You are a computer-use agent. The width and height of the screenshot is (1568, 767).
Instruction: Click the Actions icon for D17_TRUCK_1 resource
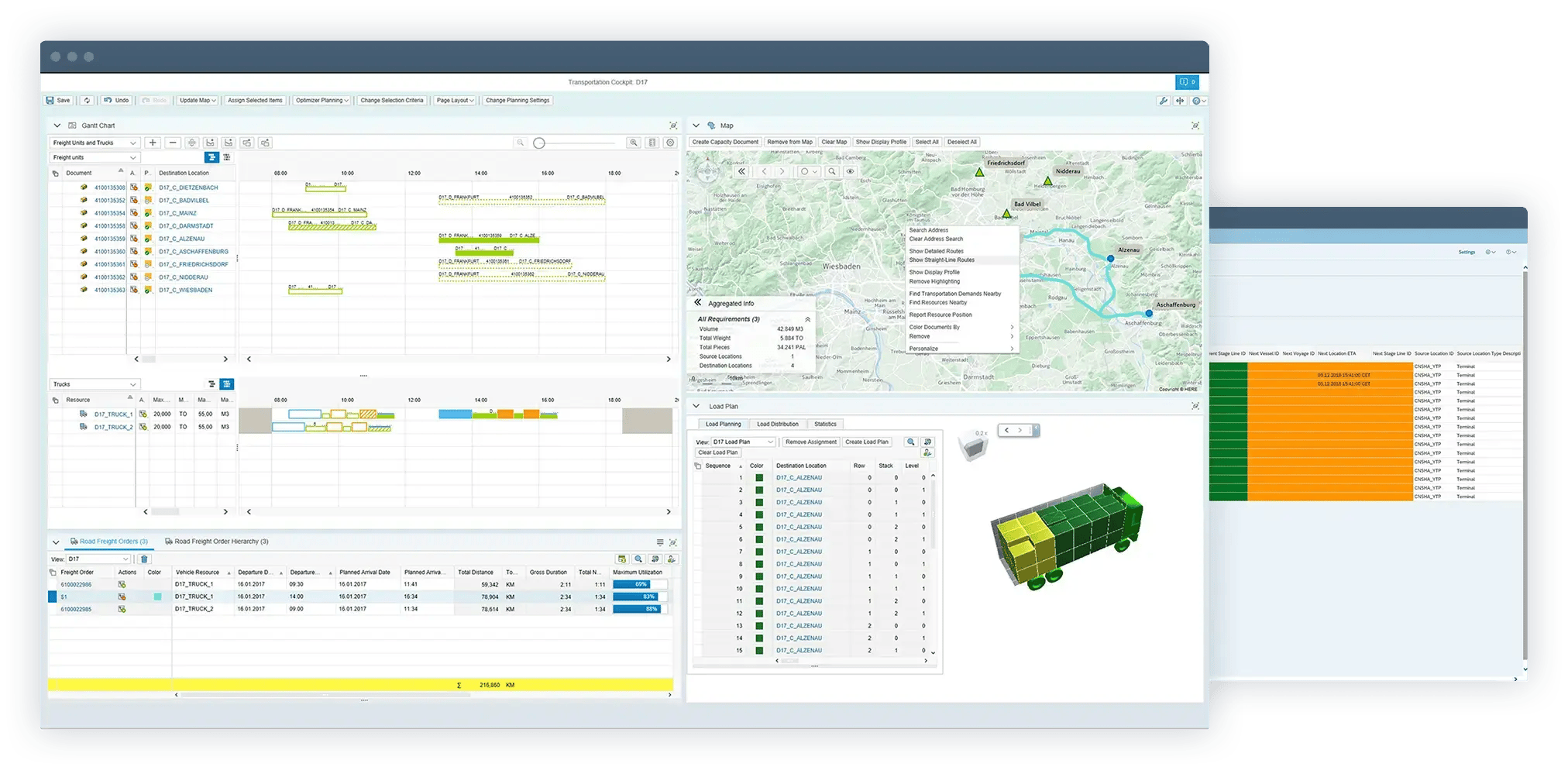point(143,414)
